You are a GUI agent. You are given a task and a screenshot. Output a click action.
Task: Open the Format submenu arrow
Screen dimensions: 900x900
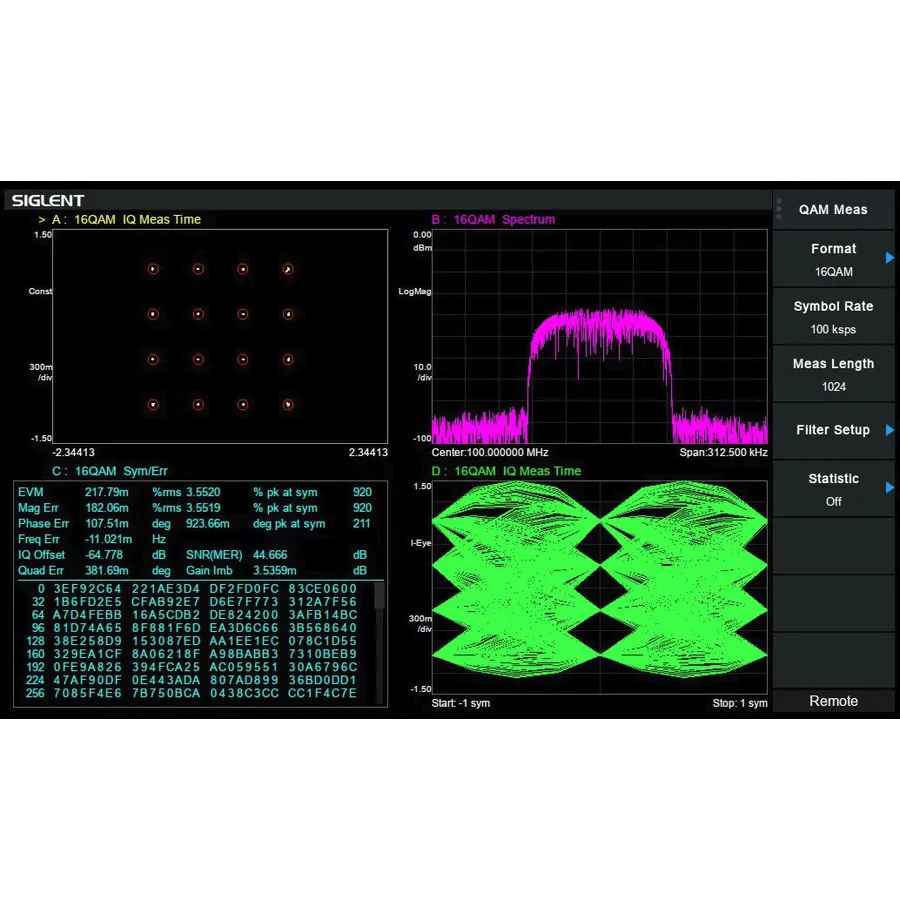(x=889, y=257)
